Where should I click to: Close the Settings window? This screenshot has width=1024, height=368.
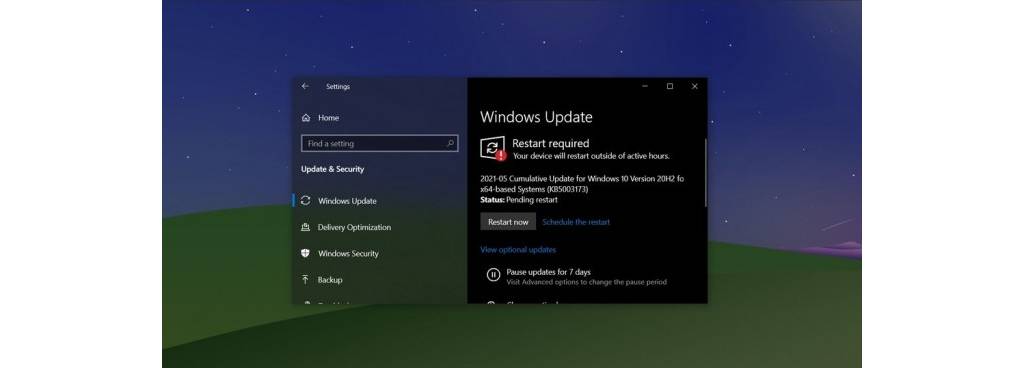point(694,86)
